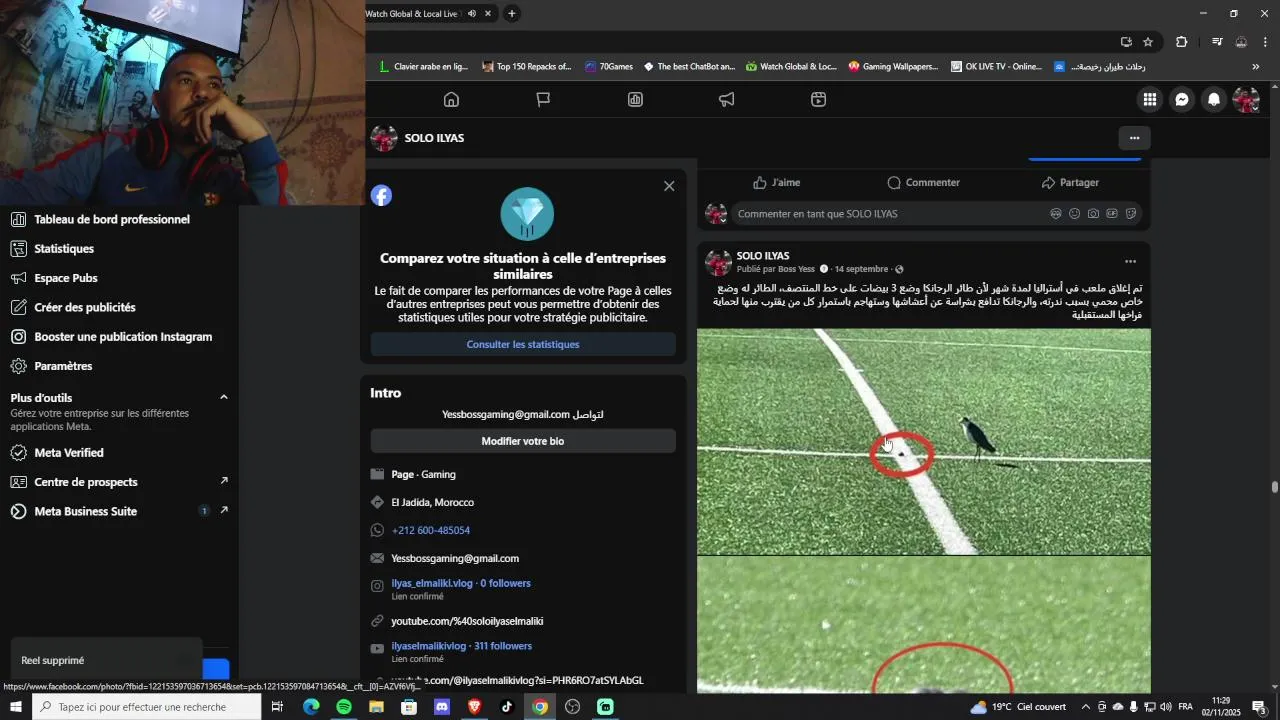This screenshot has height=720, width=1280.
Task: Open TikTok from the taskbar
Action: click(x=507, y=707)
